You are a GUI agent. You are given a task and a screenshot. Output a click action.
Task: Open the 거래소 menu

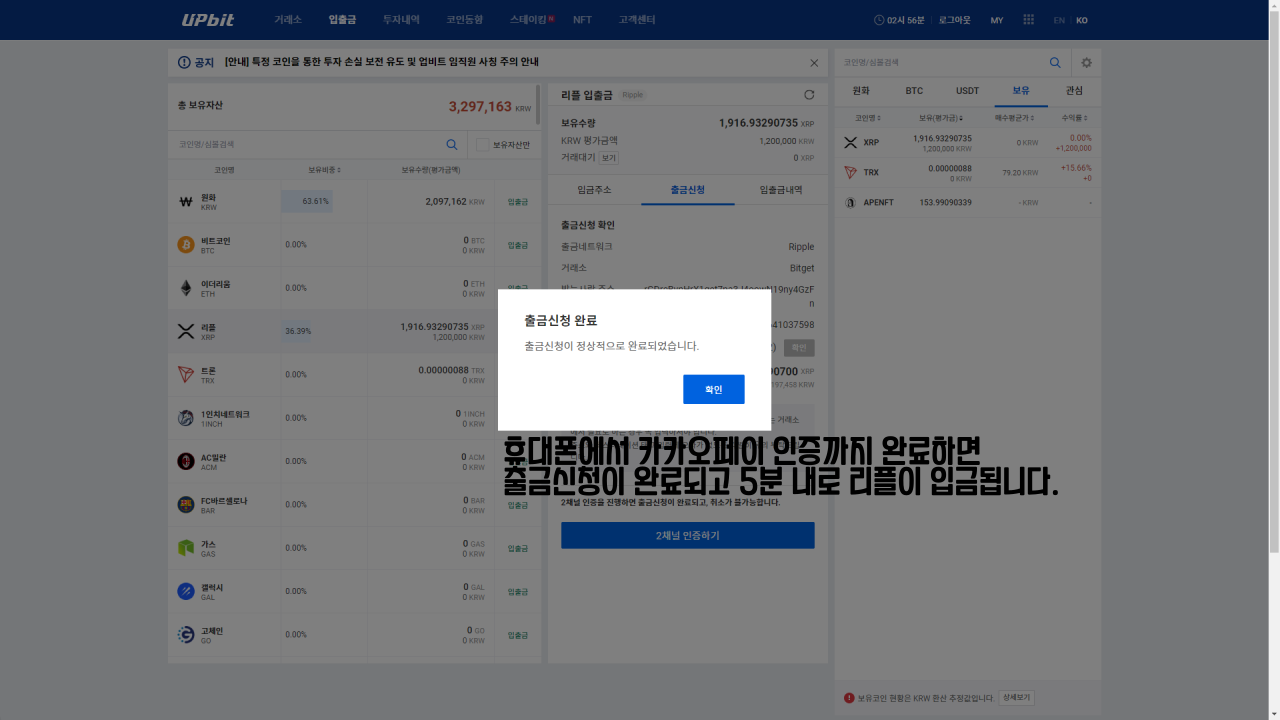pos(288,20)
